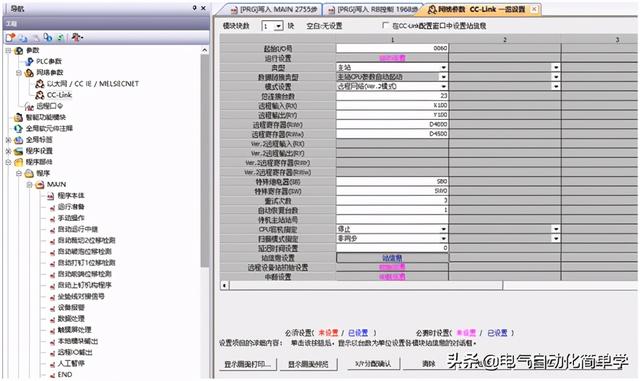Viewport: 640px width, 381px height.
Task: Click the person icon with dropdown arrow in navigation toolbar
Action: tap(77, 38)
